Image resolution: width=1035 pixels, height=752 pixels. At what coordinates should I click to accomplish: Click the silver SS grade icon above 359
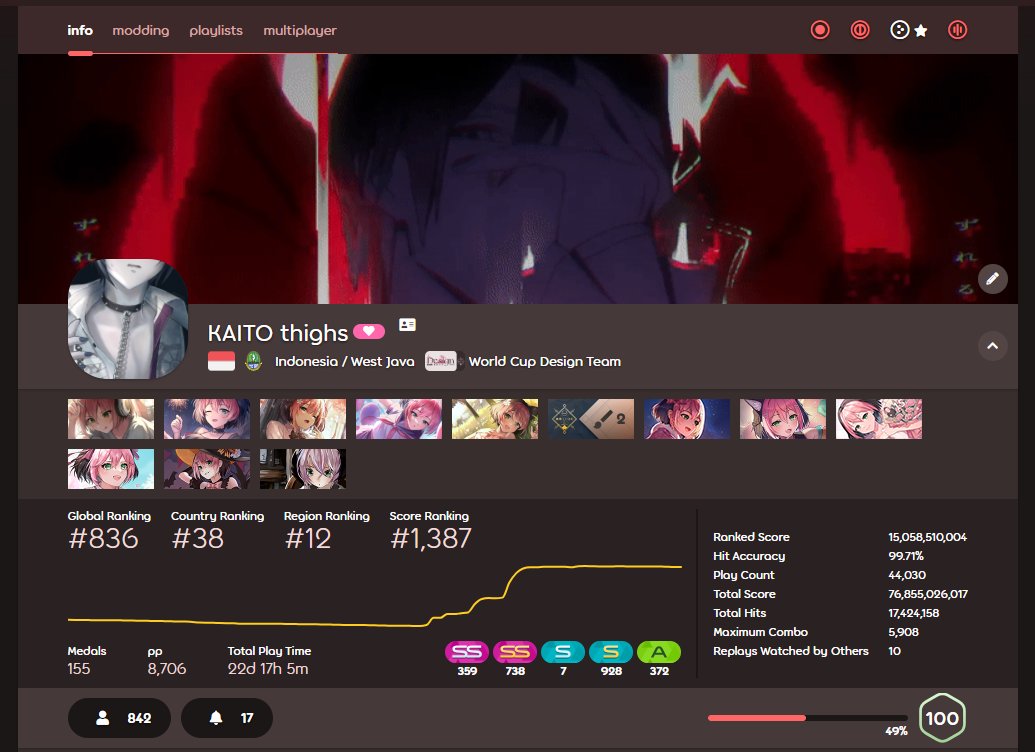(x=467, y=652)
